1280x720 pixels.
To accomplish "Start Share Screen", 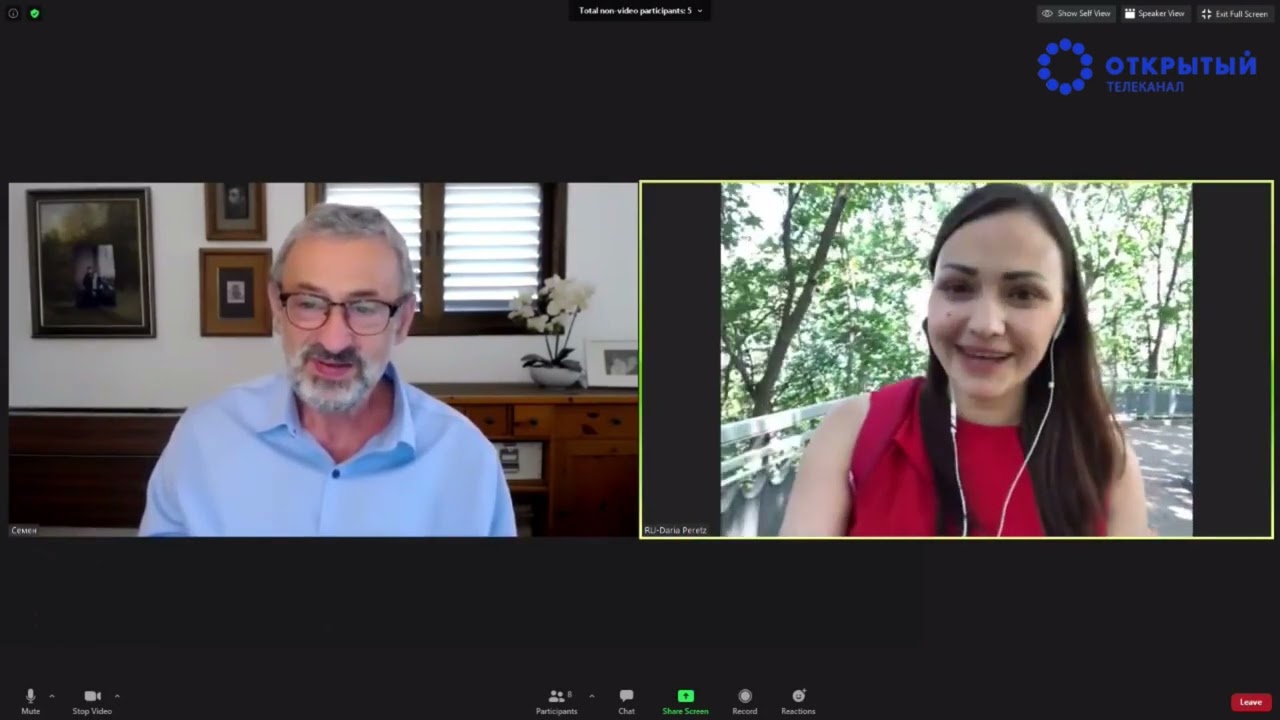I will click(685, 701).
